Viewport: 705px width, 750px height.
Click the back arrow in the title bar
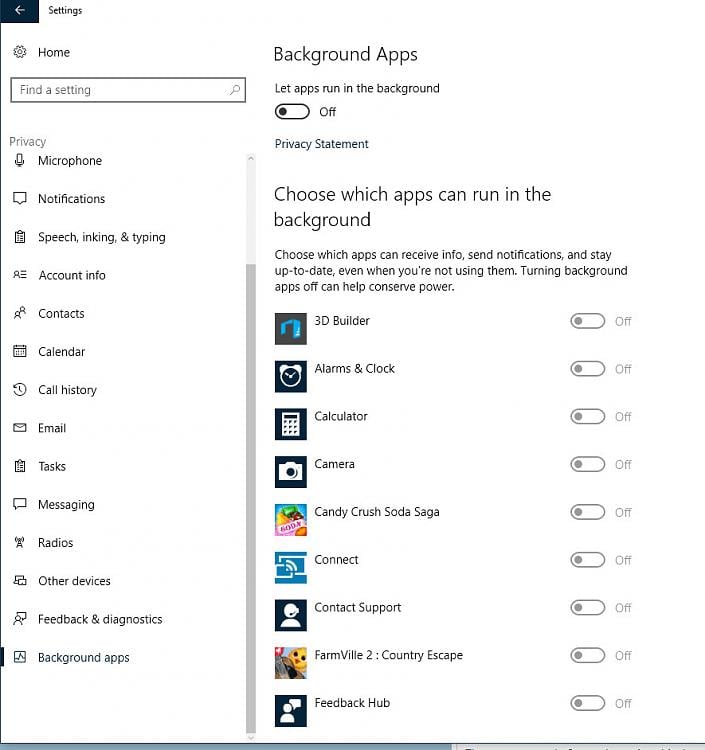coord(20,11)
